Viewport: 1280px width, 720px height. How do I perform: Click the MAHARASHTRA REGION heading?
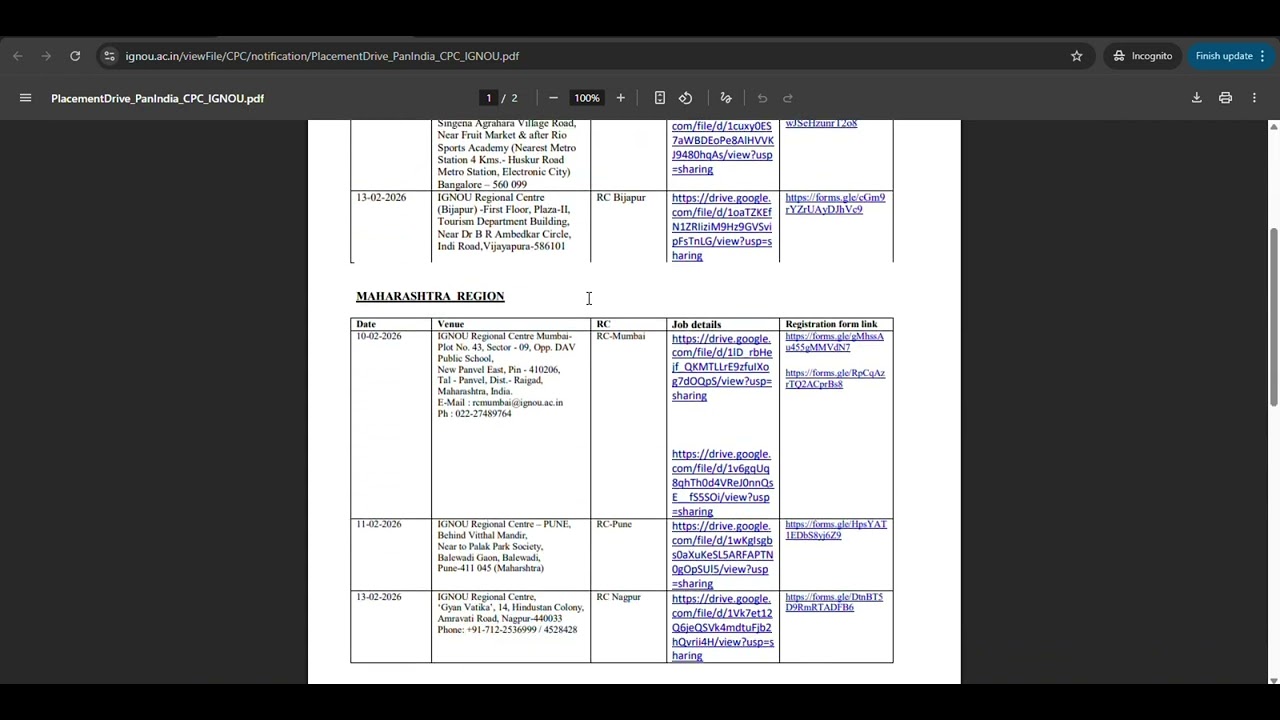tap(430, 296)
